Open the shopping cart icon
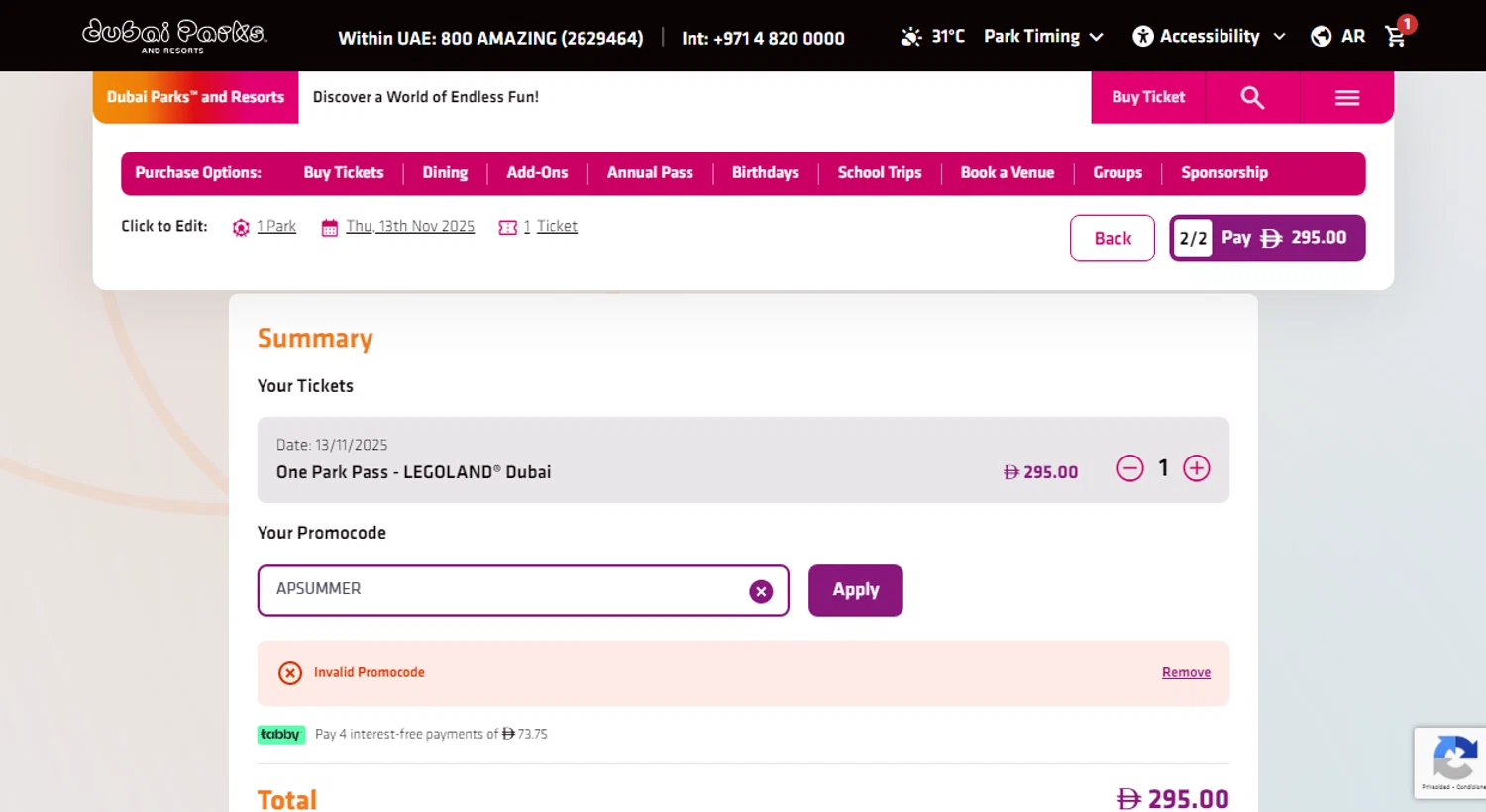This screenshot has width=1486, height=812. pos(1396,37)
